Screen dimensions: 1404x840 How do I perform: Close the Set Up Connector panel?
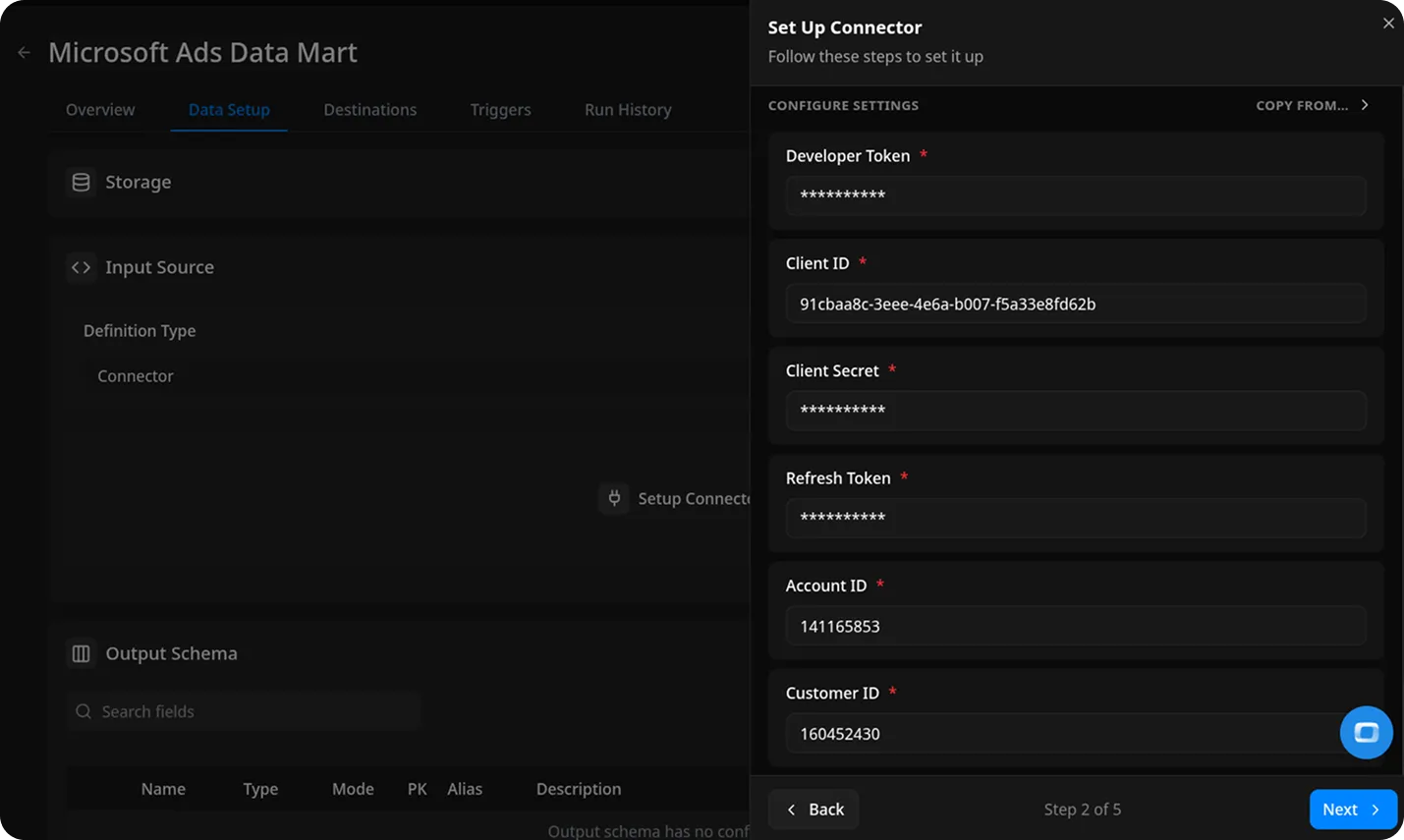point(1387,24)
